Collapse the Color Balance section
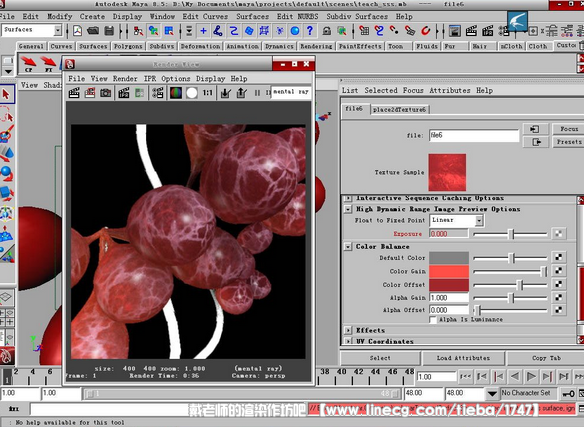584x427 pixels. (x=348, y=246)
